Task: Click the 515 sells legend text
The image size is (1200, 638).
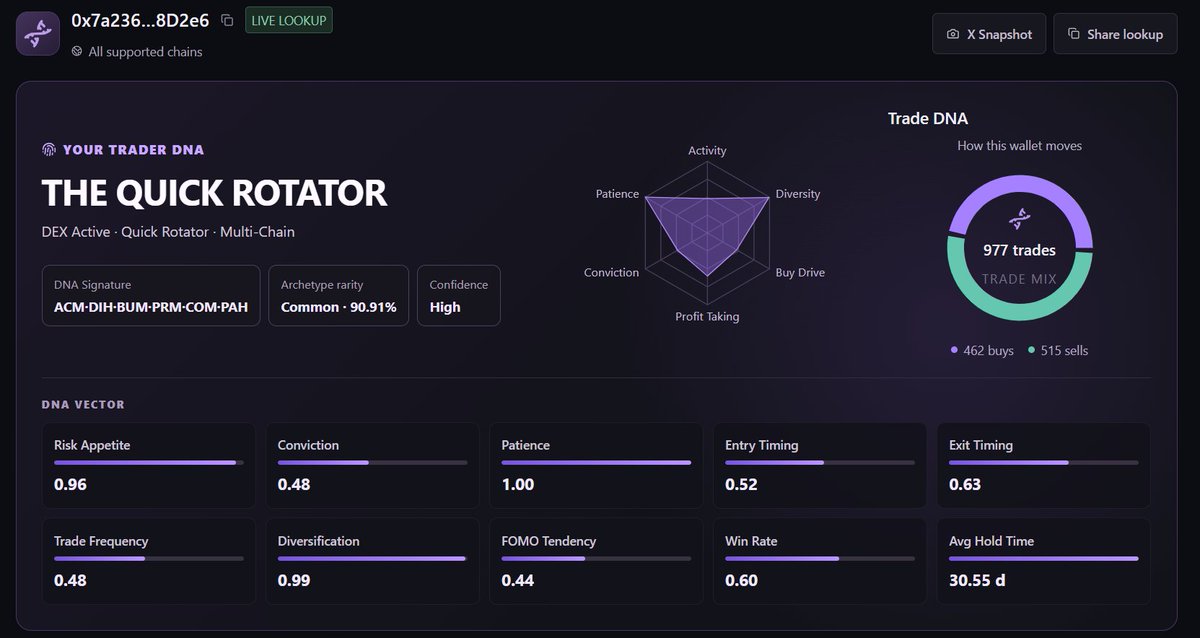Action: tap(1064, 351)
